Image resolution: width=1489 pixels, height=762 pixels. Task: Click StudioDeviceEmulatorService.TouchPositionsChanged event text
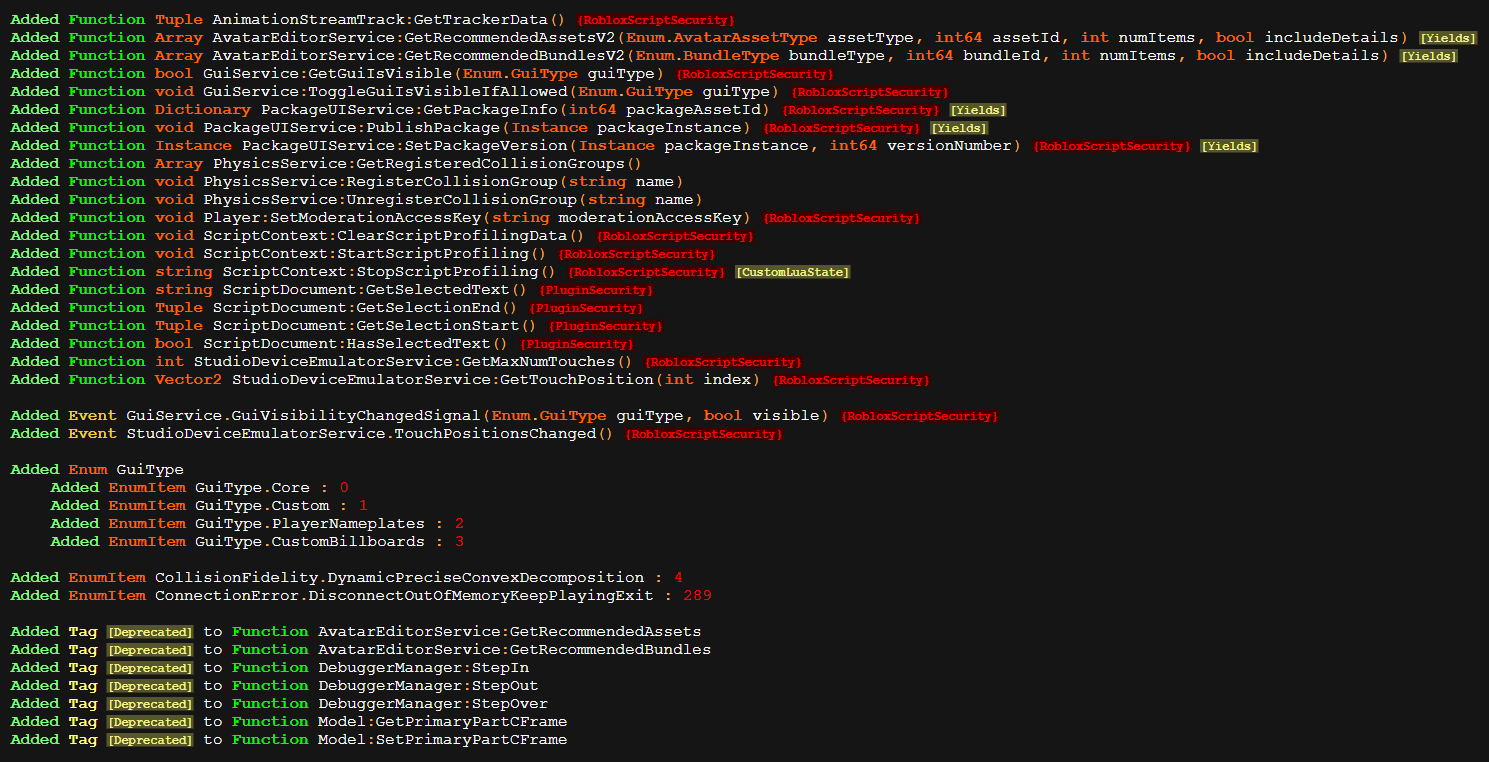360,433
